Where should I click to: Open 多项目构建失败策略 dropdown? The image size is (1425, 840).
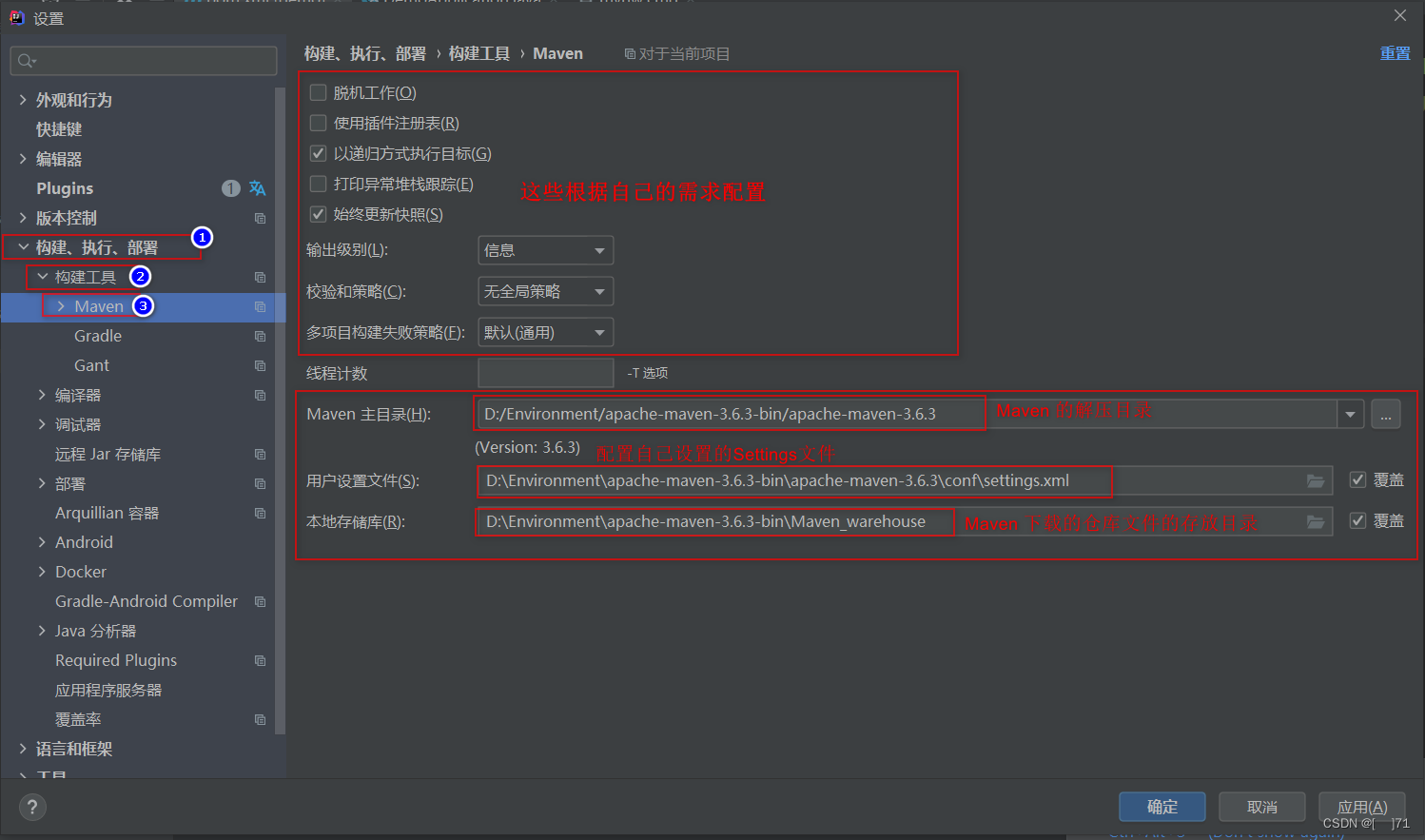point(545,332)
